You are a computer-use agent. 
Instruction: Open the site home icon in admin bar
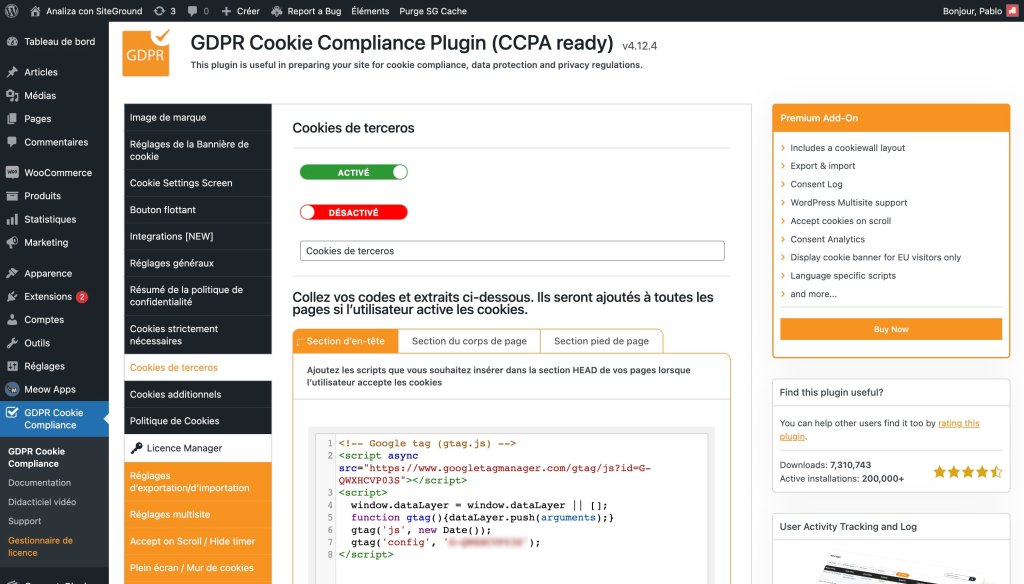click(35, 10)
